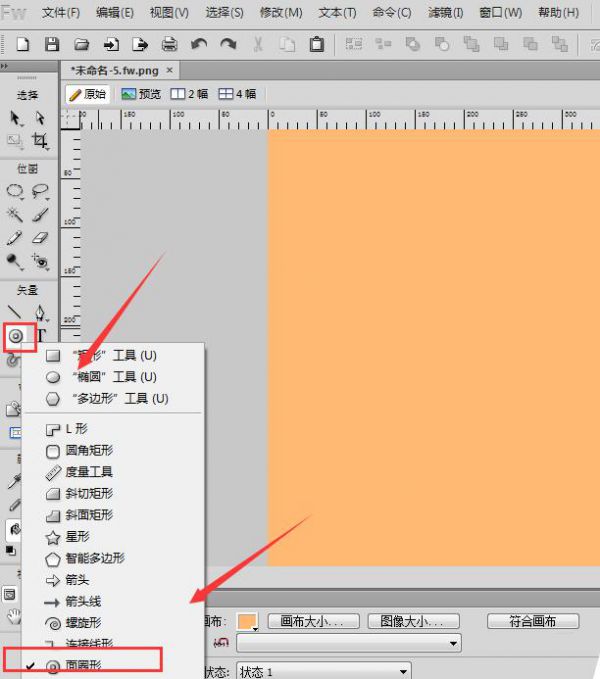
Task: Open the orange canvas color swatch
Action: [248, 621]
